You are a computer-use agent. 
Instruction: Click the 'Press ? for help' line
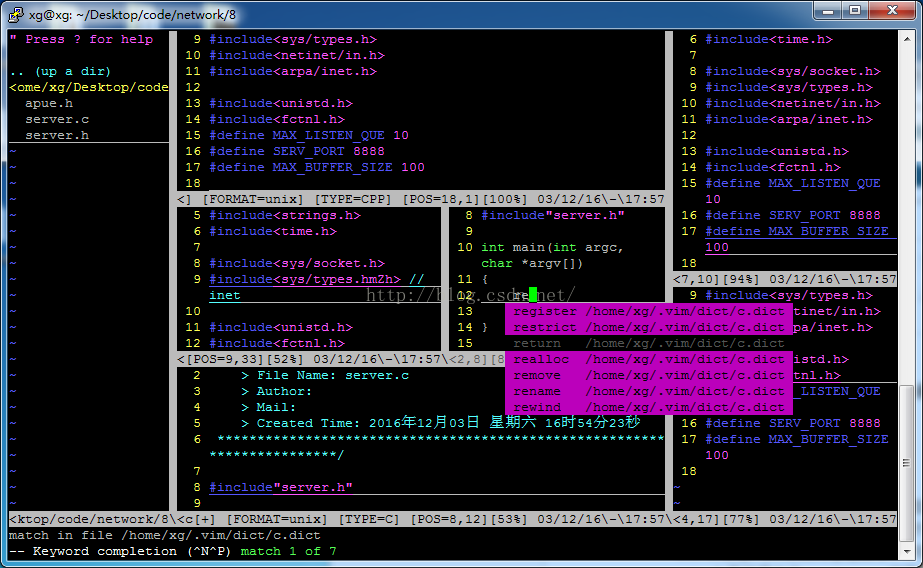[x=81, y=39]
